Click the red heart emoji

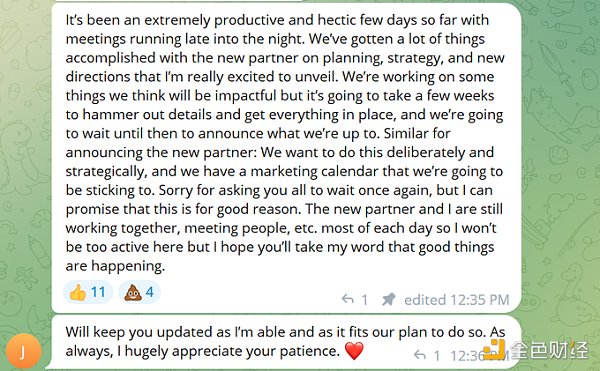[x=354, y=351]
